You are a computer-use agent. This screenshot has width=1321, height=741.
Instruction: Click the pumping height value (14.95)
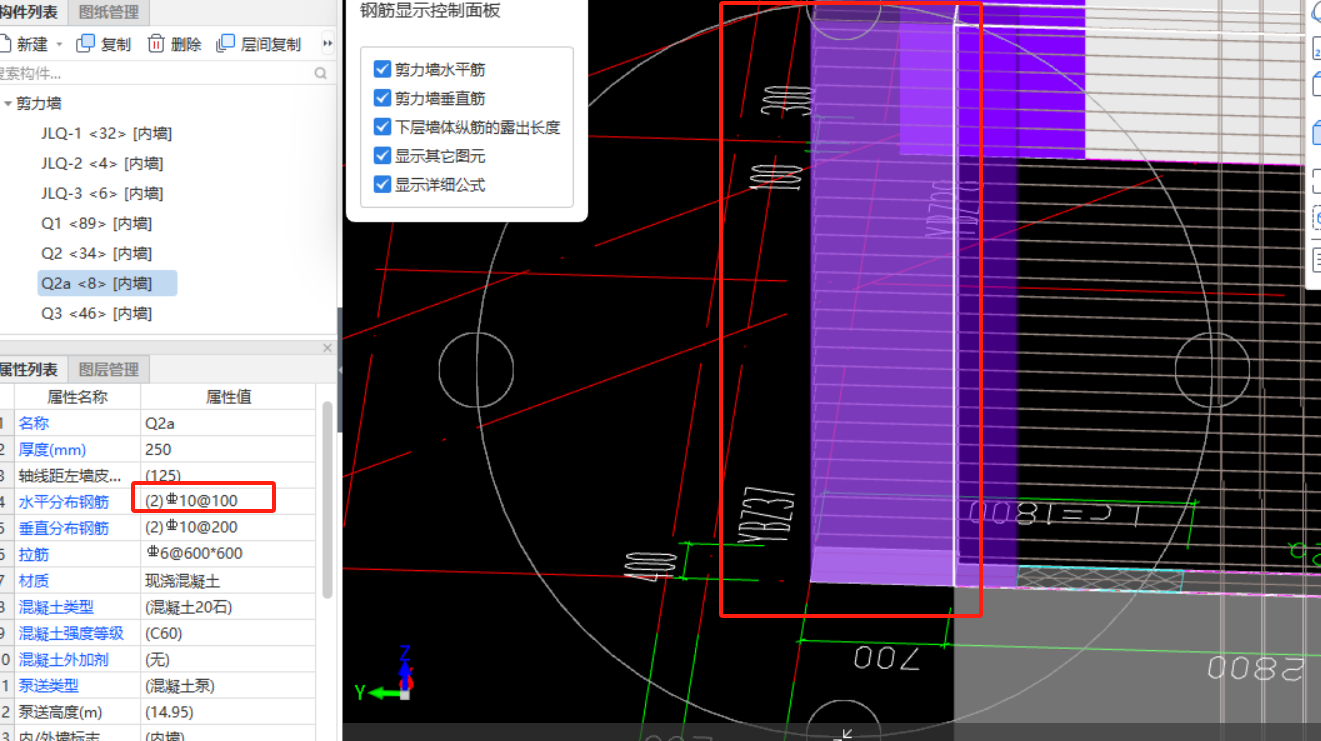click(229, 713)
